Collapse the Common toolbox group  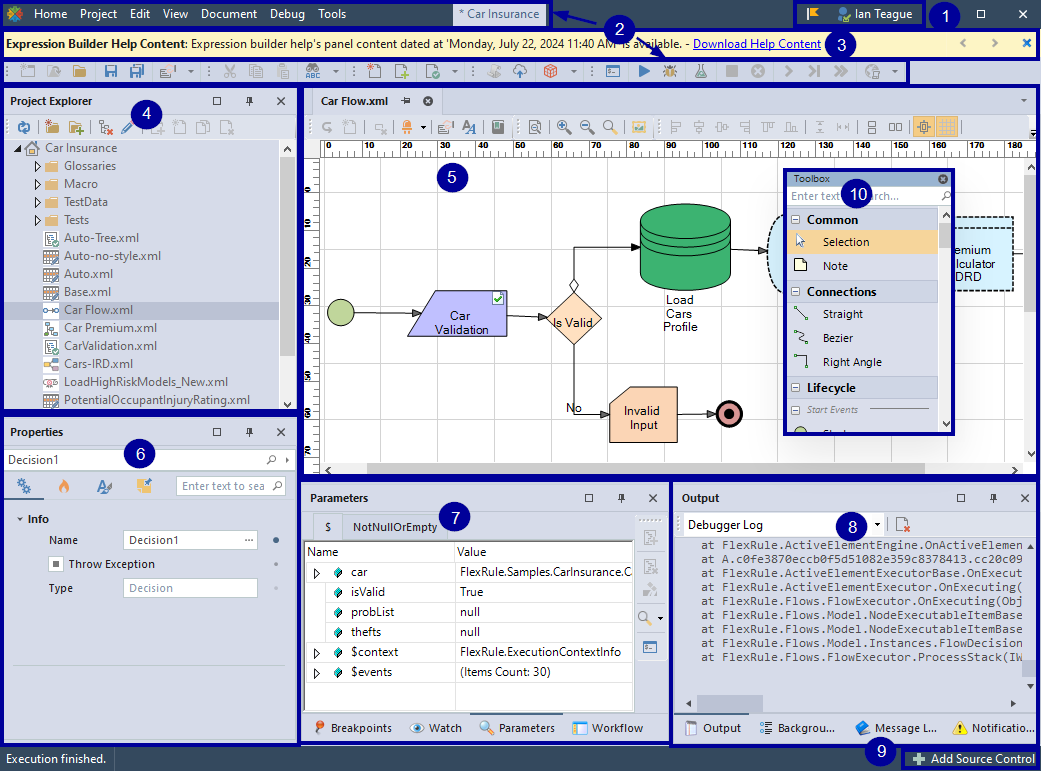[x=795, y=220]
